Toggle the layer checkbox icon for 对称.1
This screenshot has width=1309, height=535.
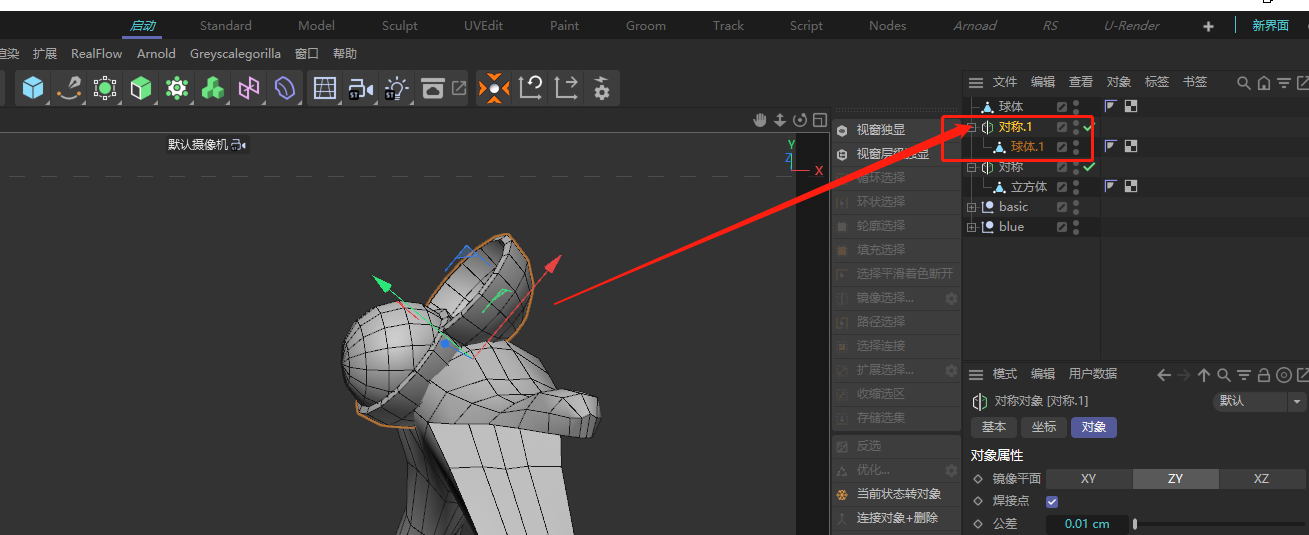pos(1062,127)
